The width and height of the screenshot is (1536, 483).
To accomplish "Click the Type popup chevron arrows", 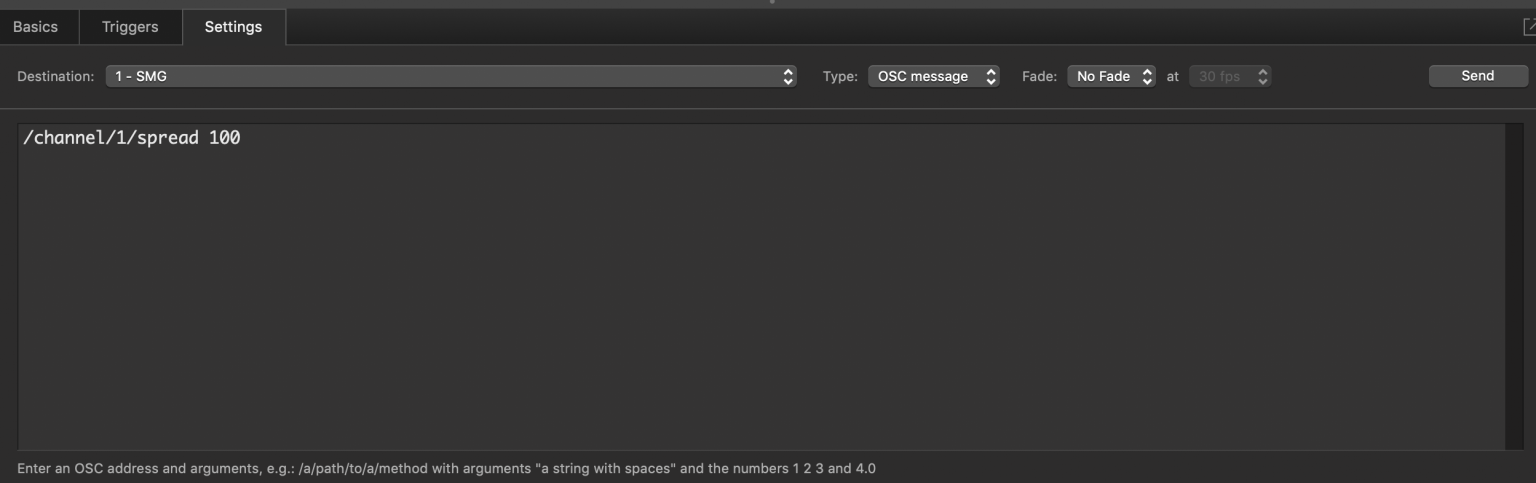I will (990, 76).
